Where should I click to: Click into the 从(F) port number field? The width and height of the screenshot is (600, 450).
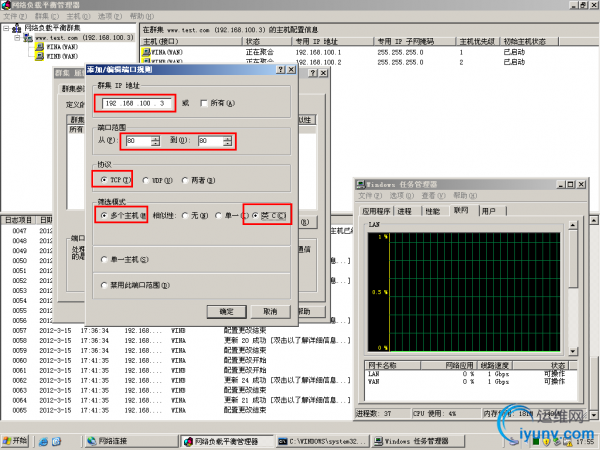138,141
